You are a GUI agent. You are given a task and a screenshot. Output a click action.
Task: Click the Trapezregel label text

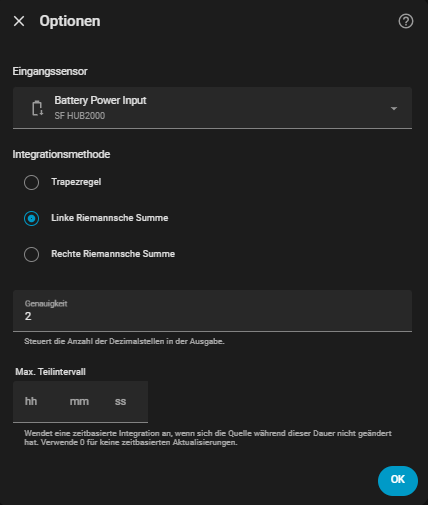click(x=76, y=182)
